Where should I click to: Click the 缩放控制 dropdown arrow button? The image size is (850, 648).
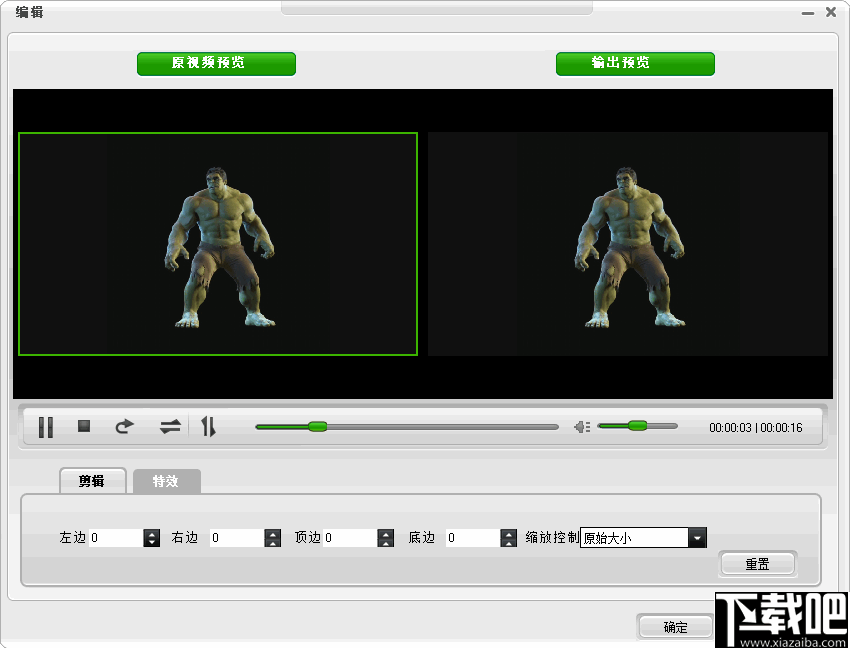pyautogui.click(x=697, y=537)
